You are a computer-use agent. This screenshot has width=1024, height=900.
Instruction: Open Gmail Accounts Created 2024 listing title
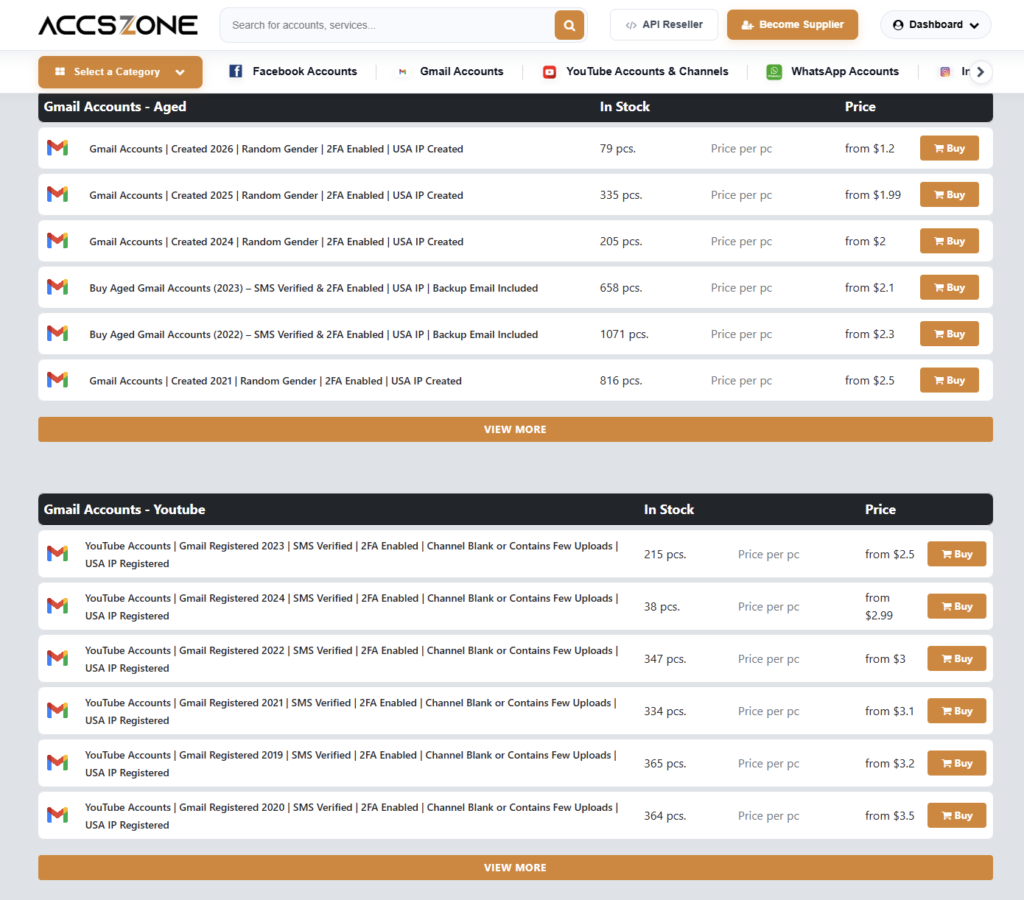click(276, 242)
